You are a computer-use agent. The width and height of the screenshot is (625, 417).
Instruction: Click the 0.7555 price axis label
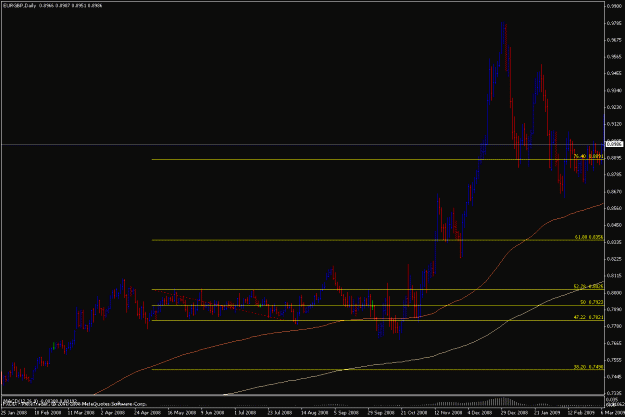pos(614,360)
